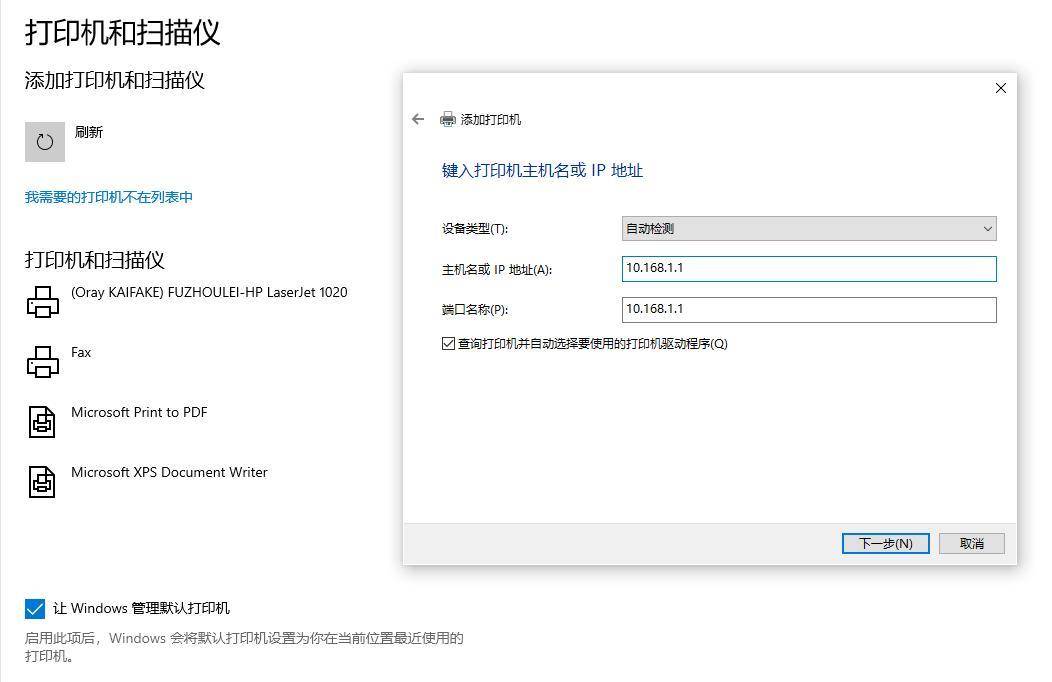Select the 端口名称 text field
This screenshot has height=682, width=1052.
808,309
